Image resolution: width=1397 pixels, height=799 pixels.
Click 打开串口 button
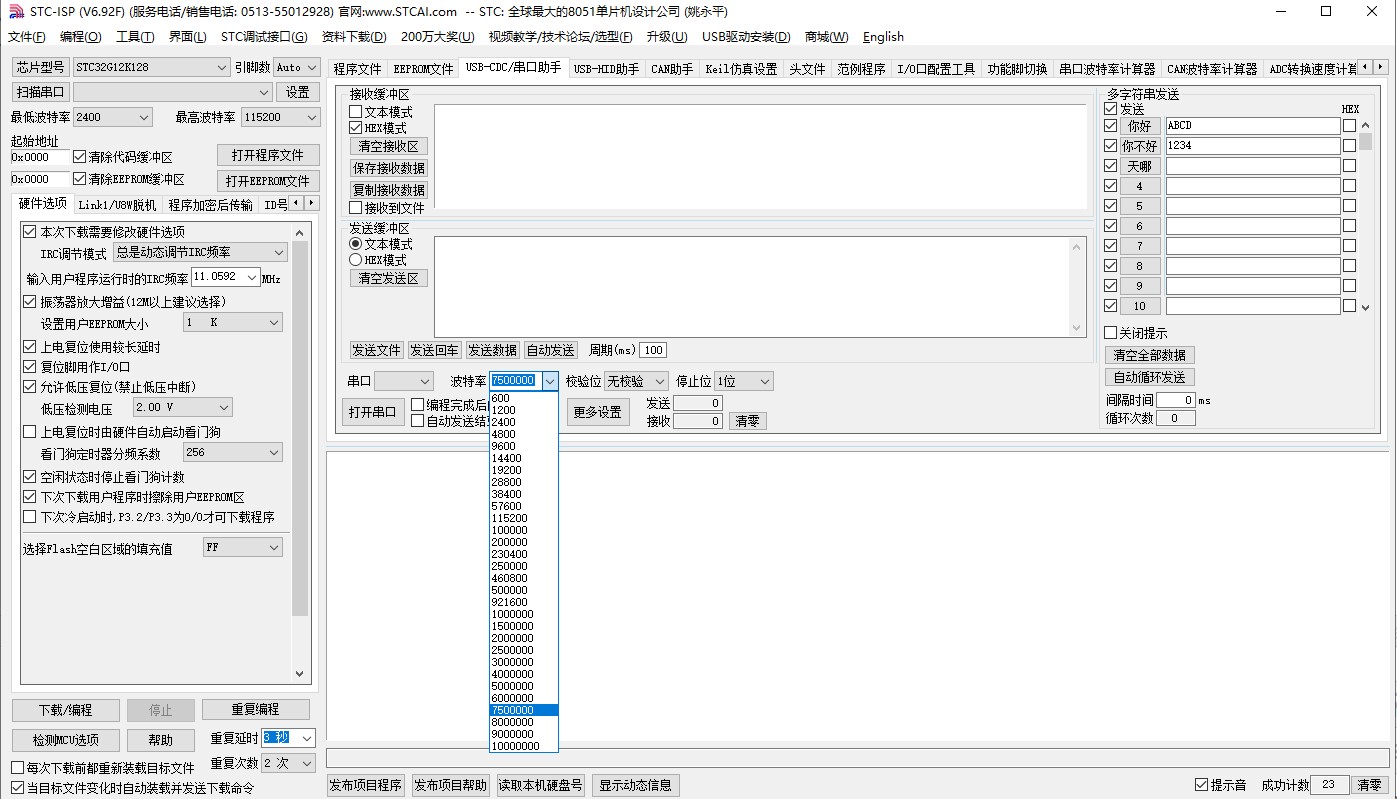point(372,412)
